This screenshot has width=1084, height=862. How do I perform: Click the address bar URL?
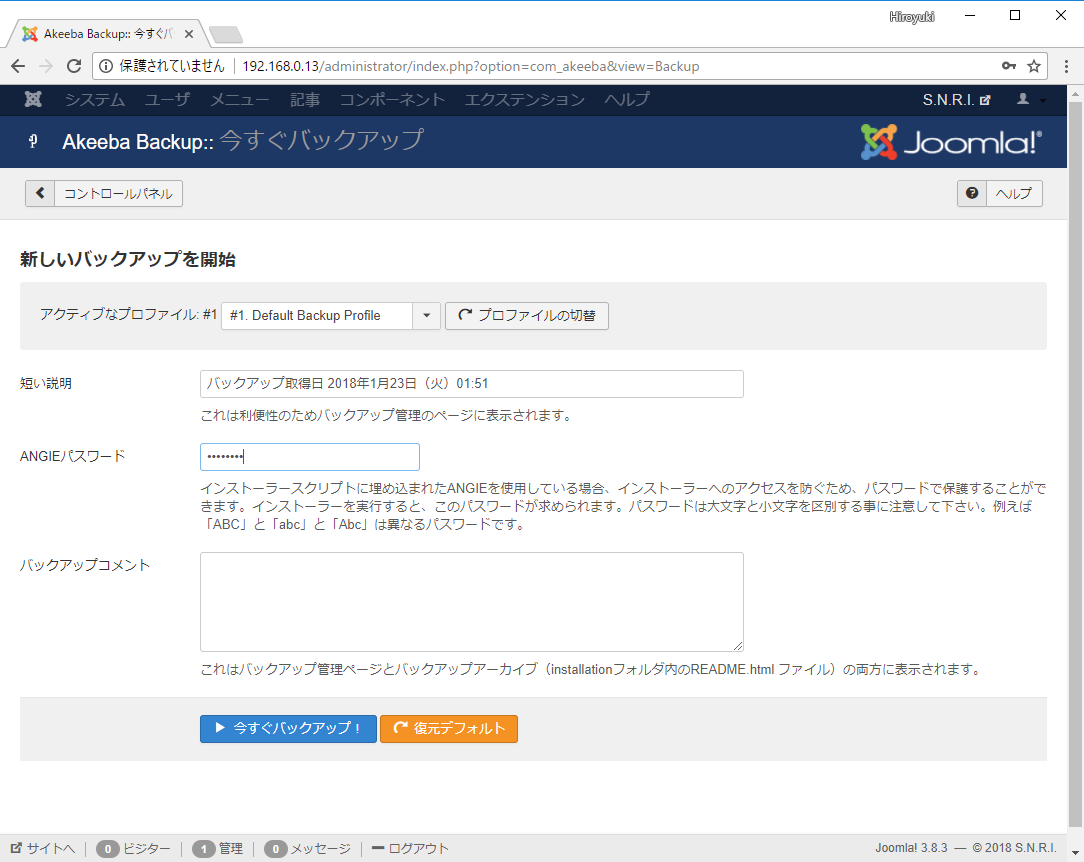tap(471, 66)
